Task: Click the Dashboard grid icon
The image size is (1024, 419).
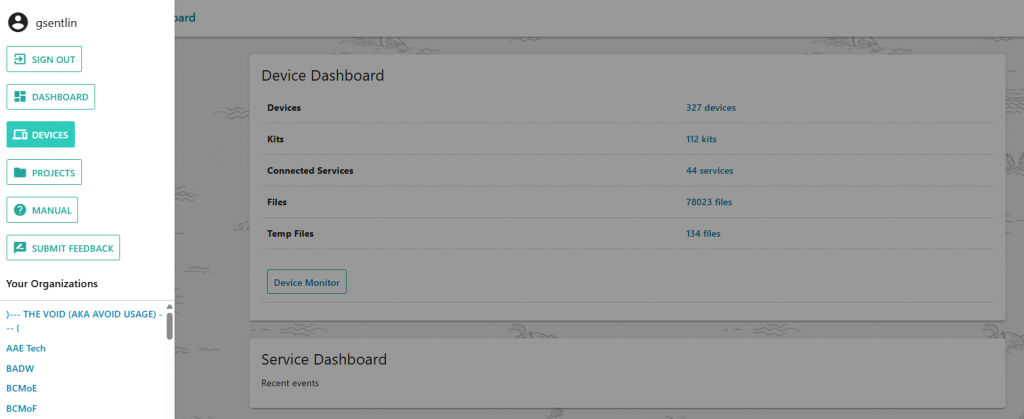Action: click(x=19, y=97)
